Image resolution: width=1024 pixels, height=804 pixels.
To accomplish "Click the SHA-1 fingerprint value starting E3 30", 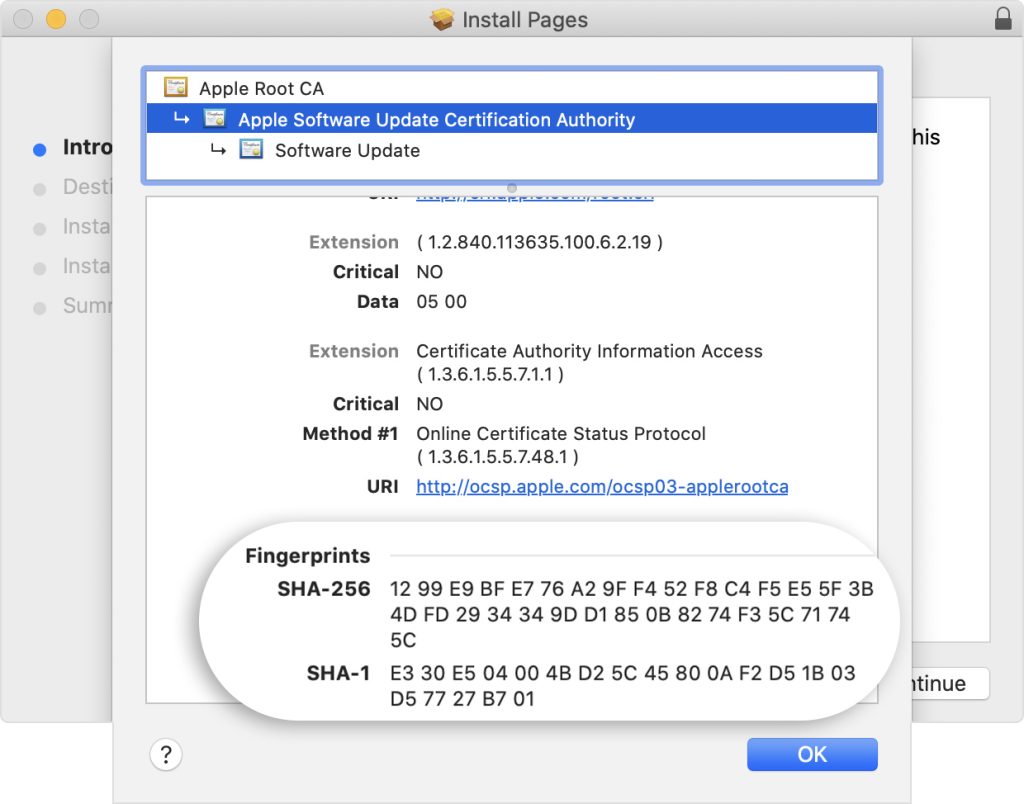I will (x=622, y=686).
